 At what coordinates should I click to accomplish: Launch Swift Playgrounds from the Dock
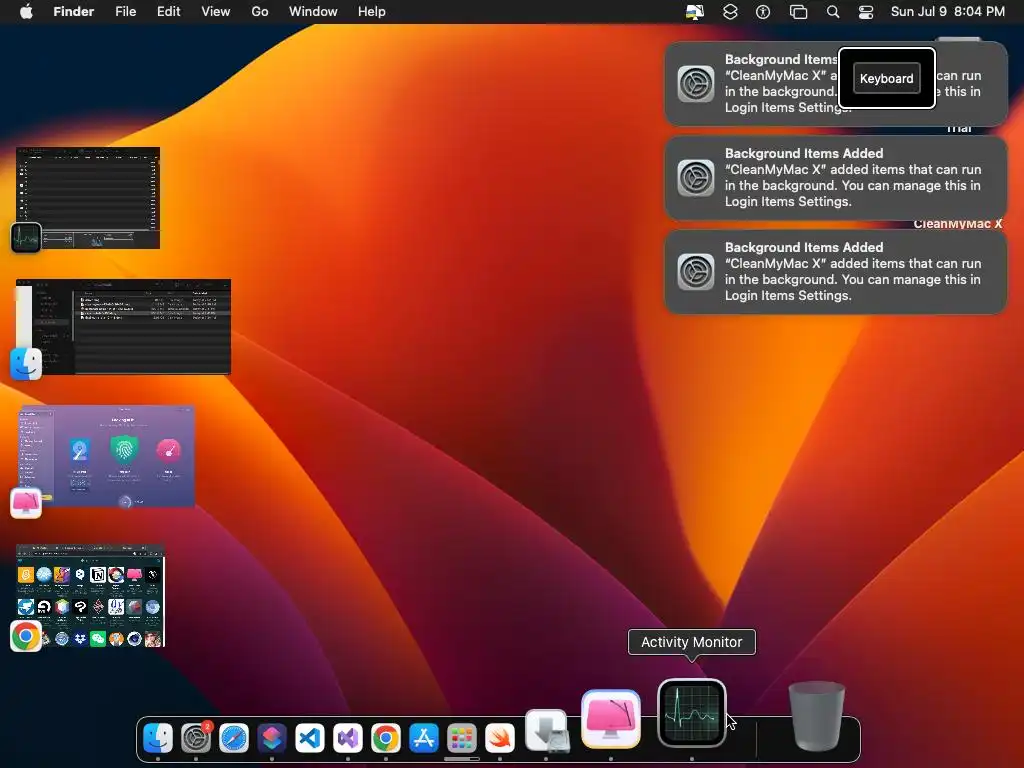coord(500,738)
